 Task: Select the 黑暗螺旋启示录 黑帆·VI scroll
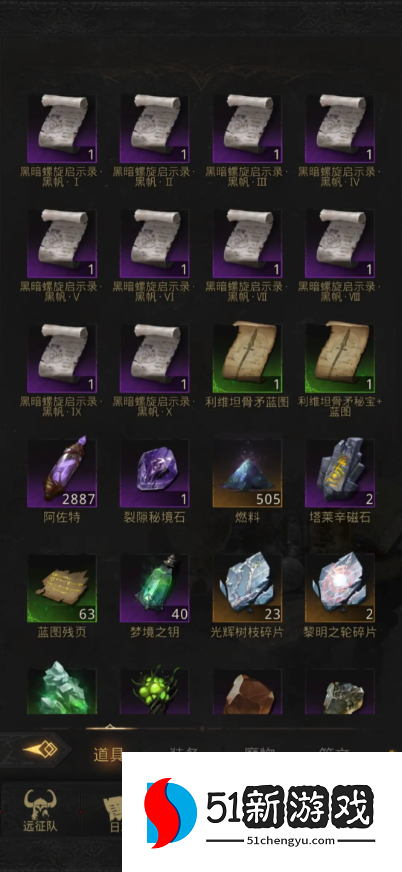pos(155,243)
